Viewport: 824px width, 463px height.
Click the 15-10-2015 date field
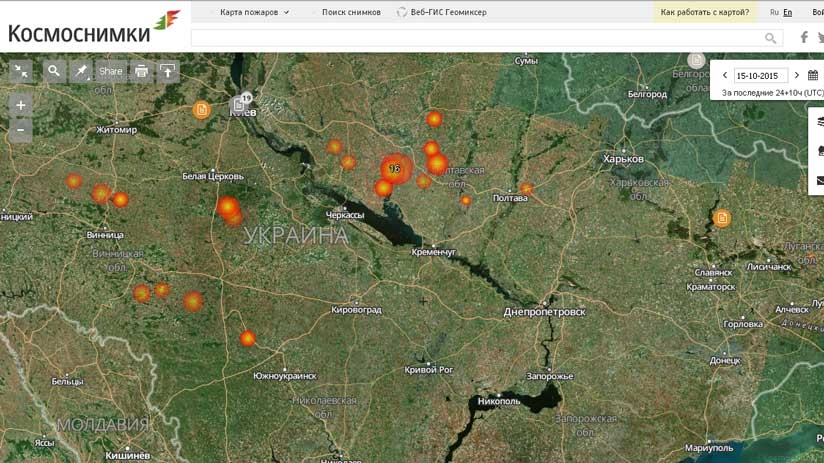pos(760,75)
